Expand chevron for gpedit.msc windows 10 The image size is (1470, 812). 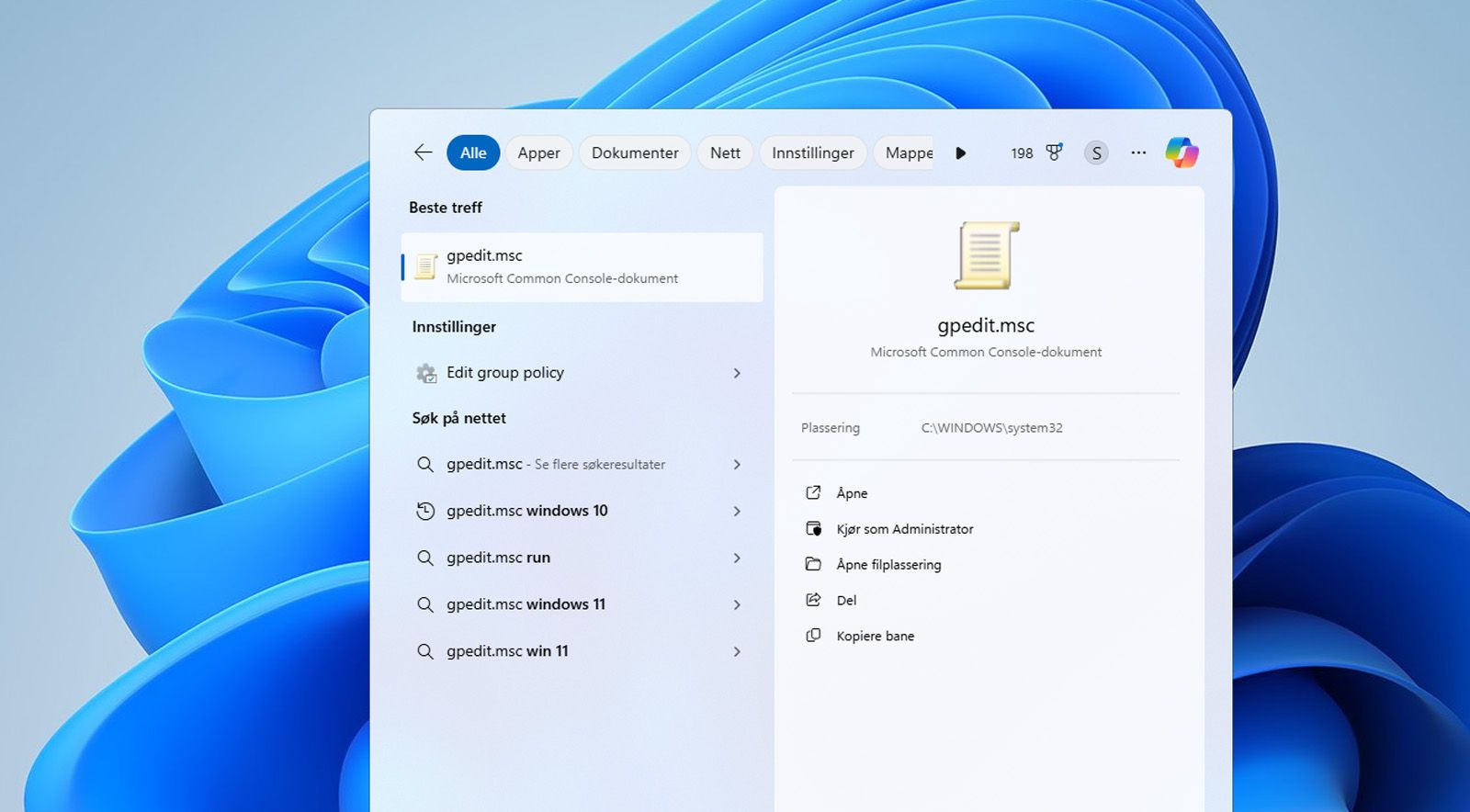point(737,511)
